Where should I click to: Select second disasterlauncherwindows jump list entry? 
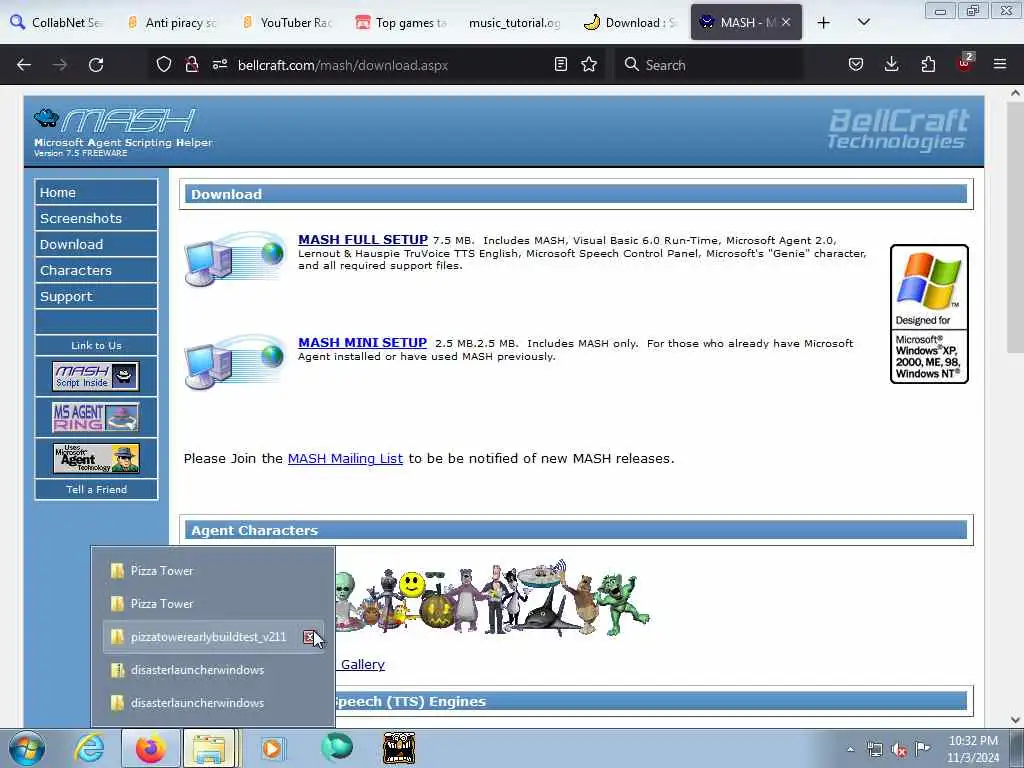[213, 703]
